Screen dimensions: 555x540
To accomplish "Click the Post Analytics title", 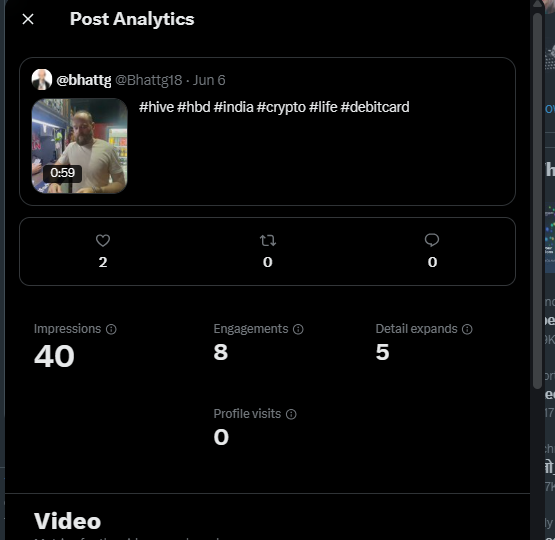I will [x=132, y=19].
